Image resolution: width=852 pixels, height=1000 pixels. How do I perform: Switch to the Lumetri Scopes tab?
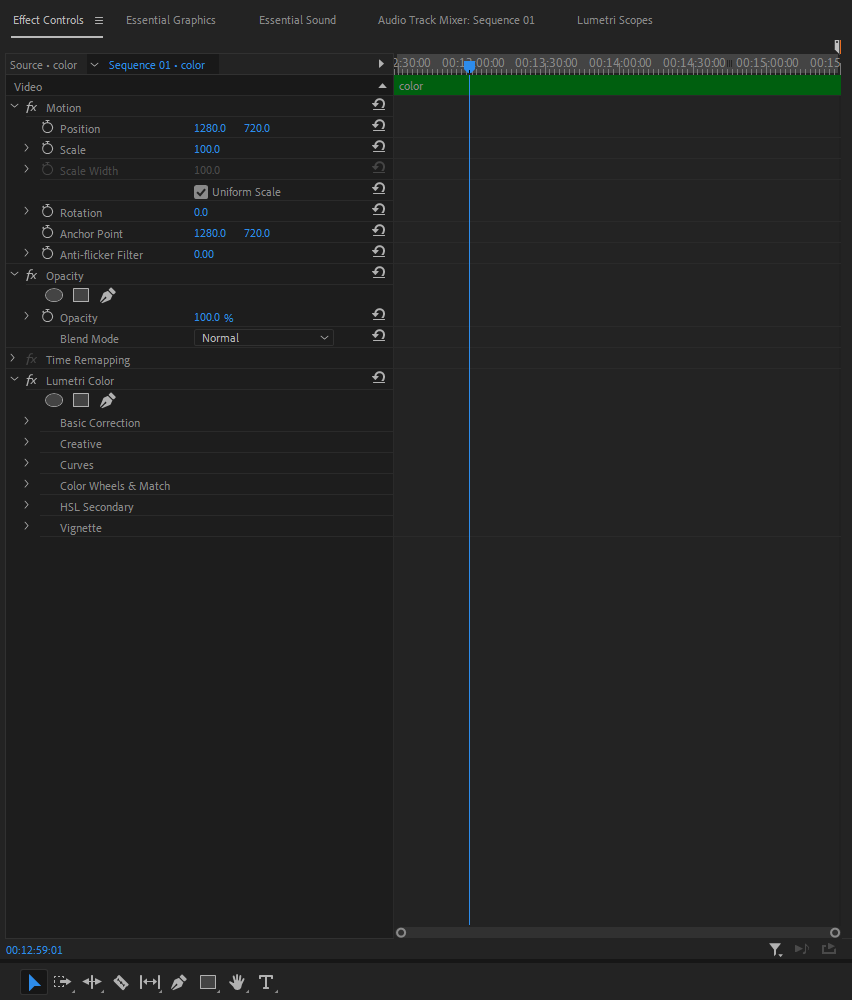tap(614, 19)
